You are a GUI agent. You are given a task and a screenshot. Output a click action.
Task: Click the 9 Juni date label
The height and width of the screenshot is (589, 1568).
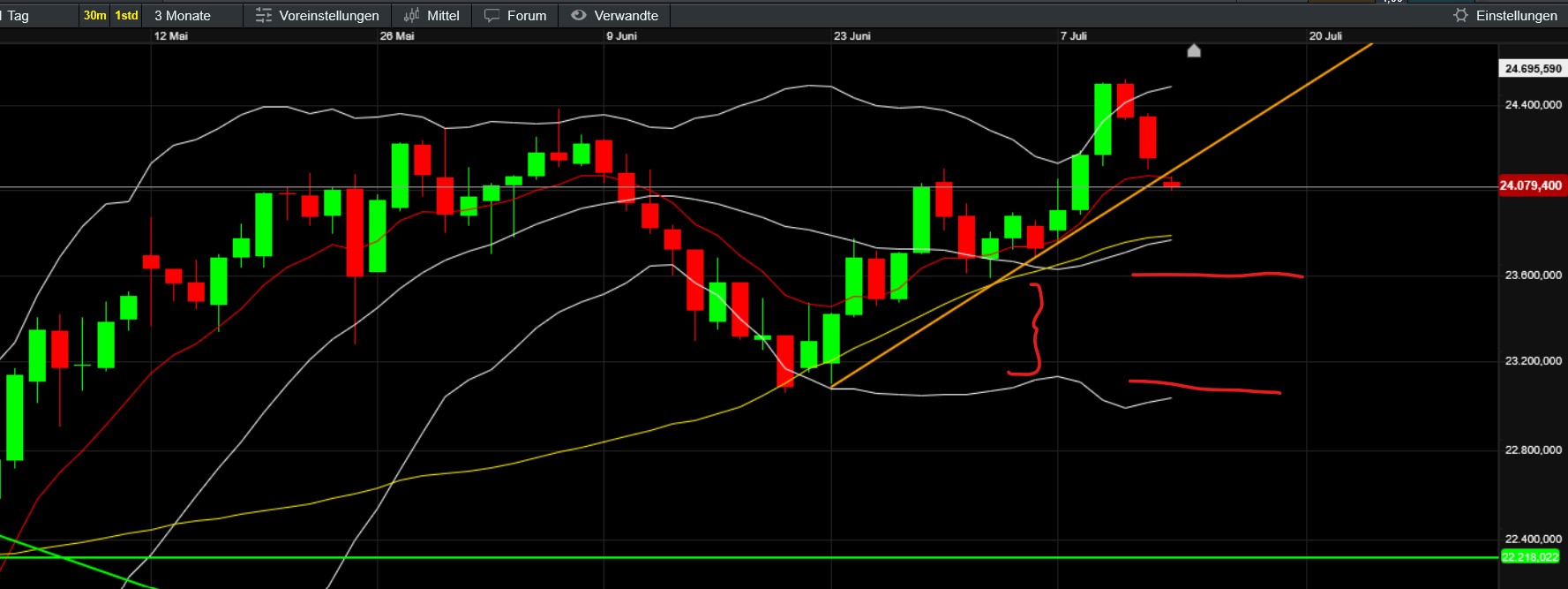click(622, 36)
